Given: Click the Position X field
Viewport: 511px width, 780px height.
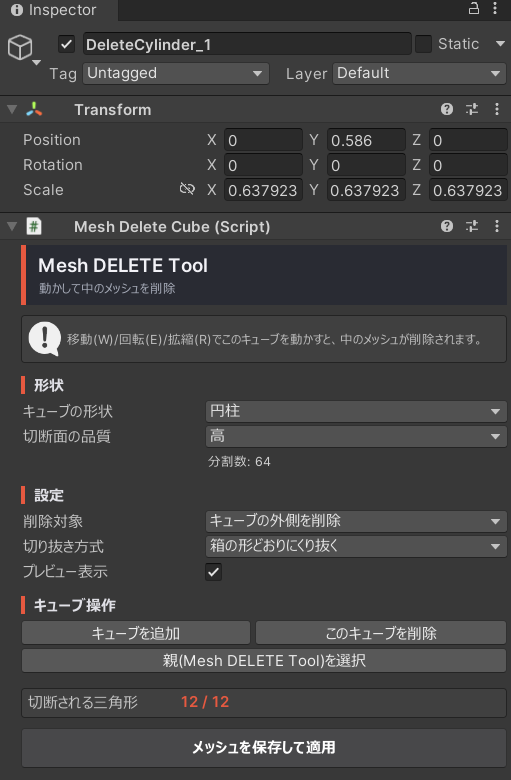Looking at the screenshot, I should coord(263,140).
